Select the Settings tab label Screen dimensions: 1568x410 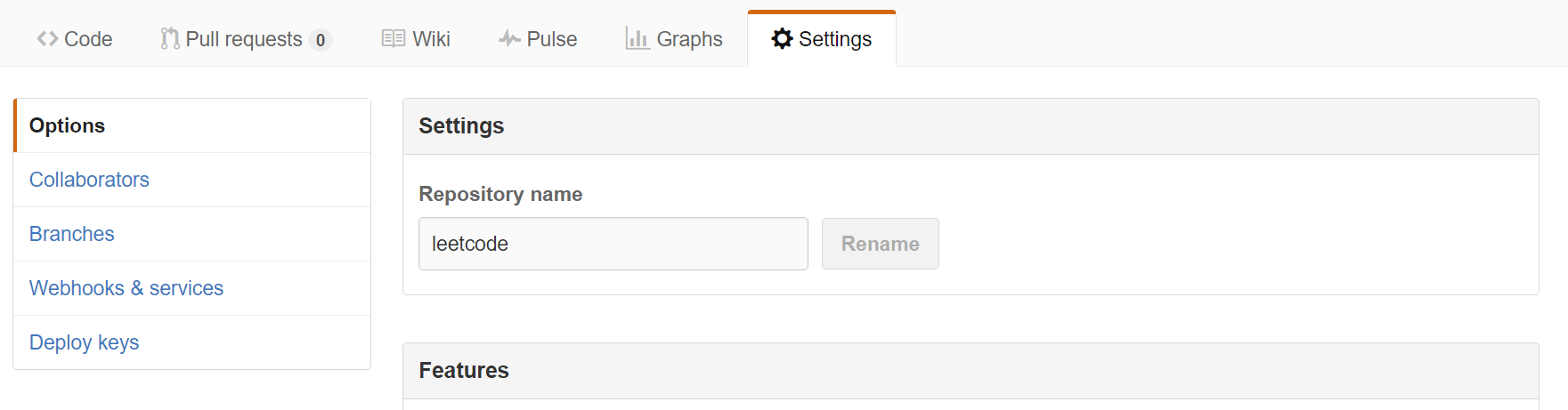pos(835,39)
